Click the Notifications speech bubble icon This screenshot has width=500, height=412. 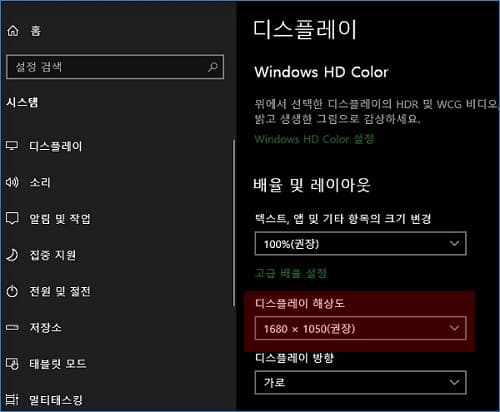(12, 218)
